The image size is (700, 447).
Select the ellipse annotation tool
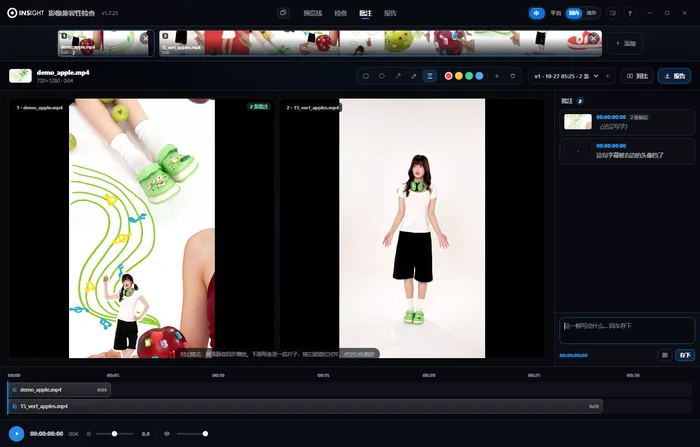point(382,76)
